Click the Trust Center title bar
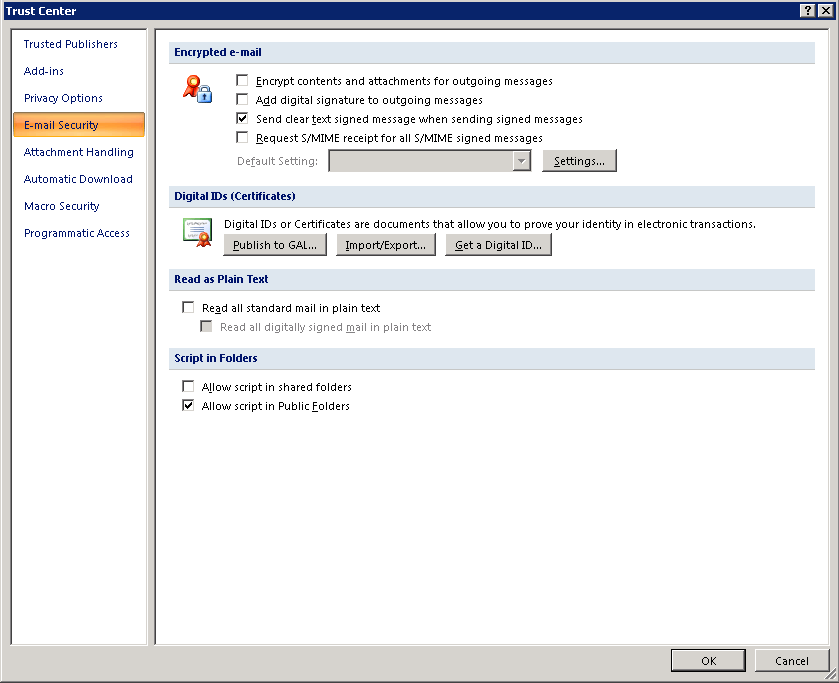Viewport: 839px width, 683px height. tap(401, 10)
